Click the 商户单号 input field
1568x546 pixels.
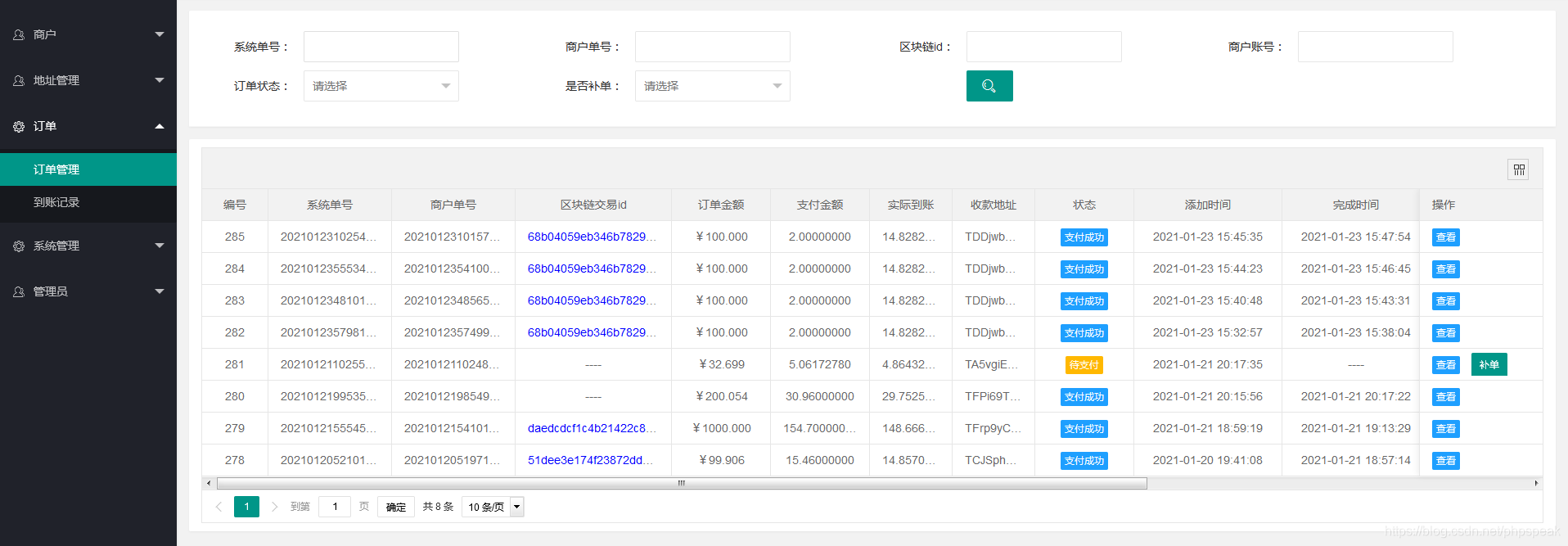(x=713, y=47)
